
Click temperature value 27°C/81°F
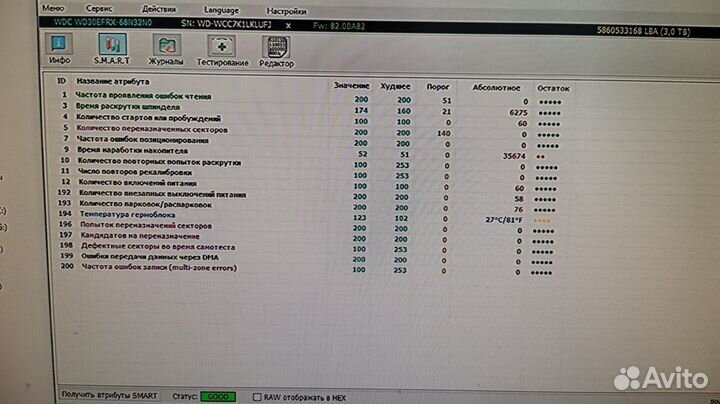(x=504, y=220)
